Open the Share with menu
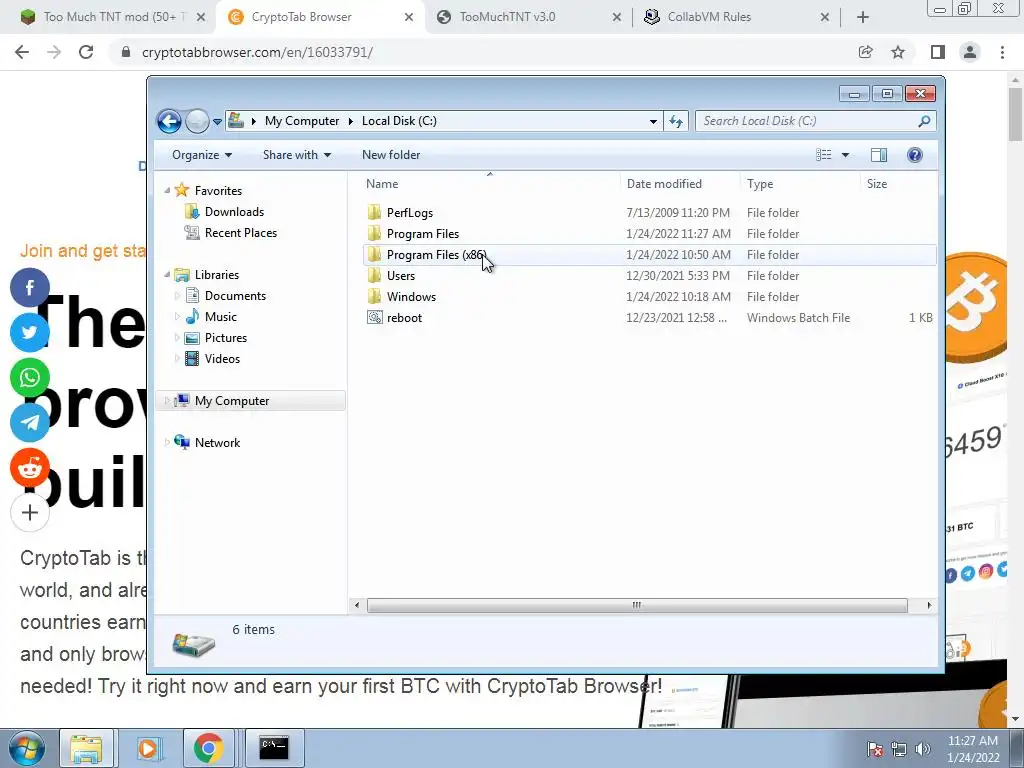 pyautogui.click(x=297, y=155)
